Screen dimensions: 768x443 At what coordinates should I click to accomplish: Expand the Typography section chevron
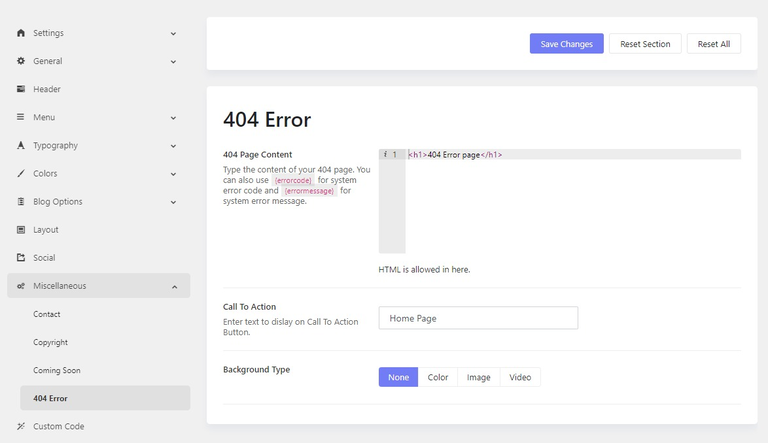click(173, 146)
